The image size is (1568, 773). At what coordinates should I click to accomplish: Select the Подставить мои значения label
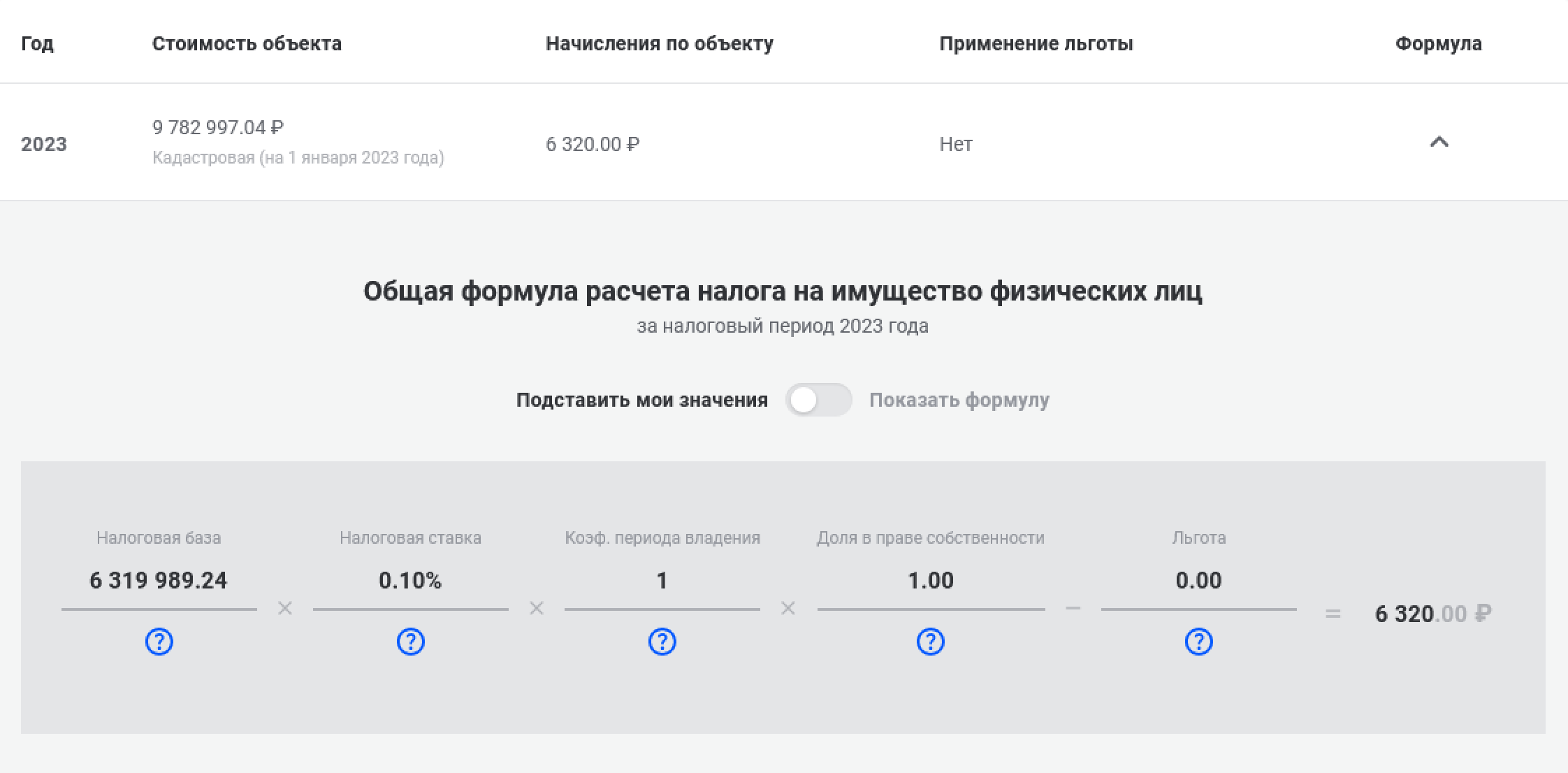pos(642,400)
